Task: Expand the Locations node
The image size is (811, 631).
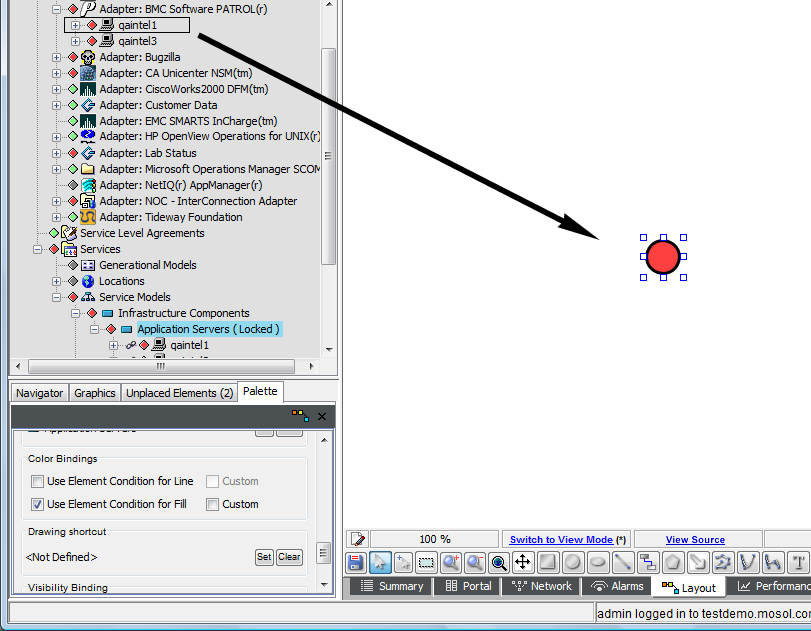Action: tap(56, 281)
